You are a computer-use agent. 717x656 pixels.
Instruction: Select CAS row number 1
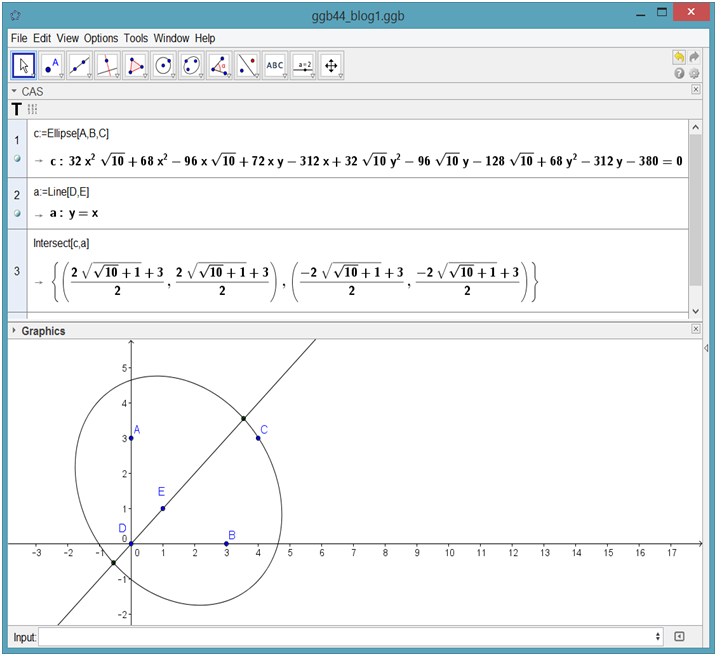pyautogui.click(x=17, y=140)
